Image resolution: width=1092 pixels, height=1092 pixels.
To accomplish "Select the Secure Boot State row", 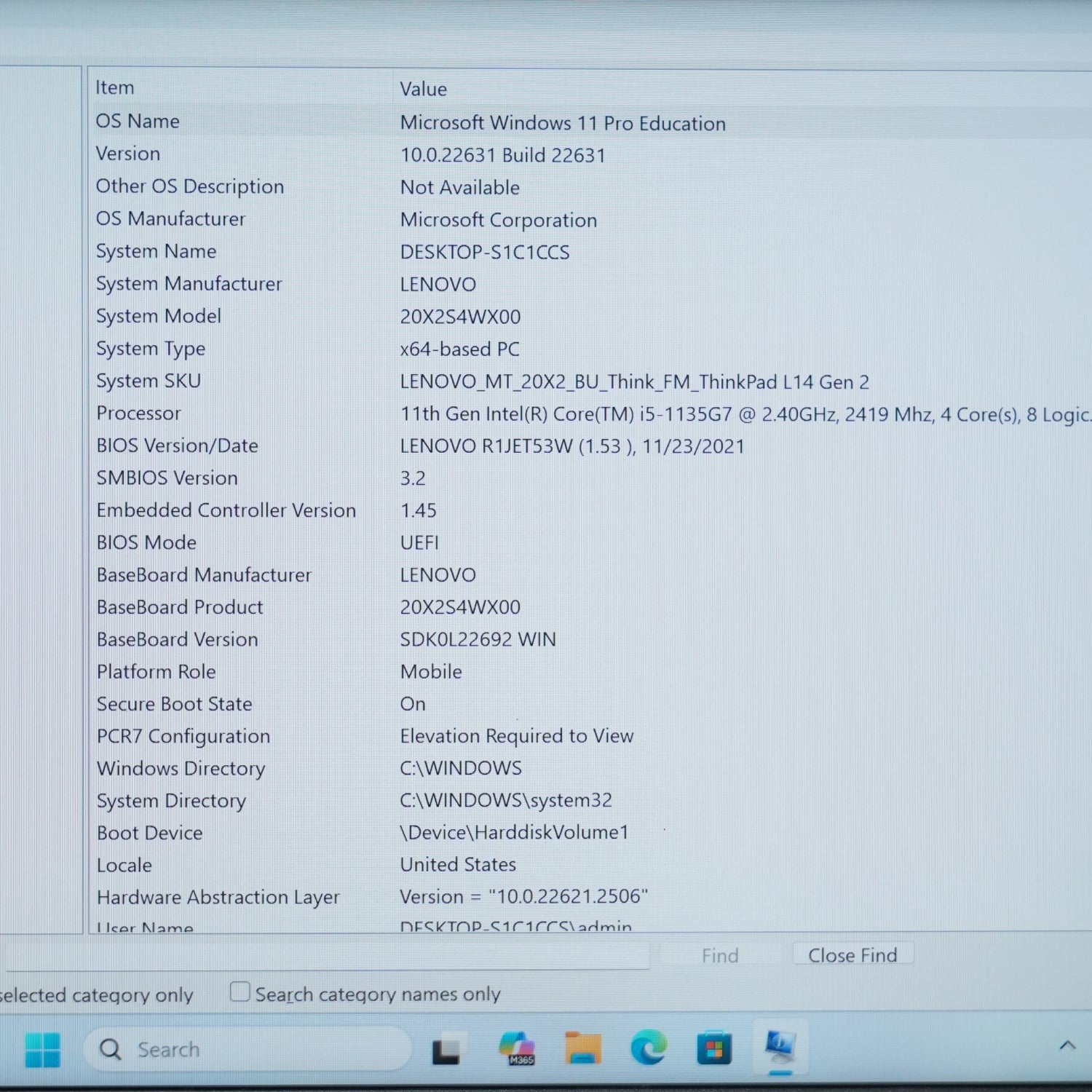I will point(590,704).
